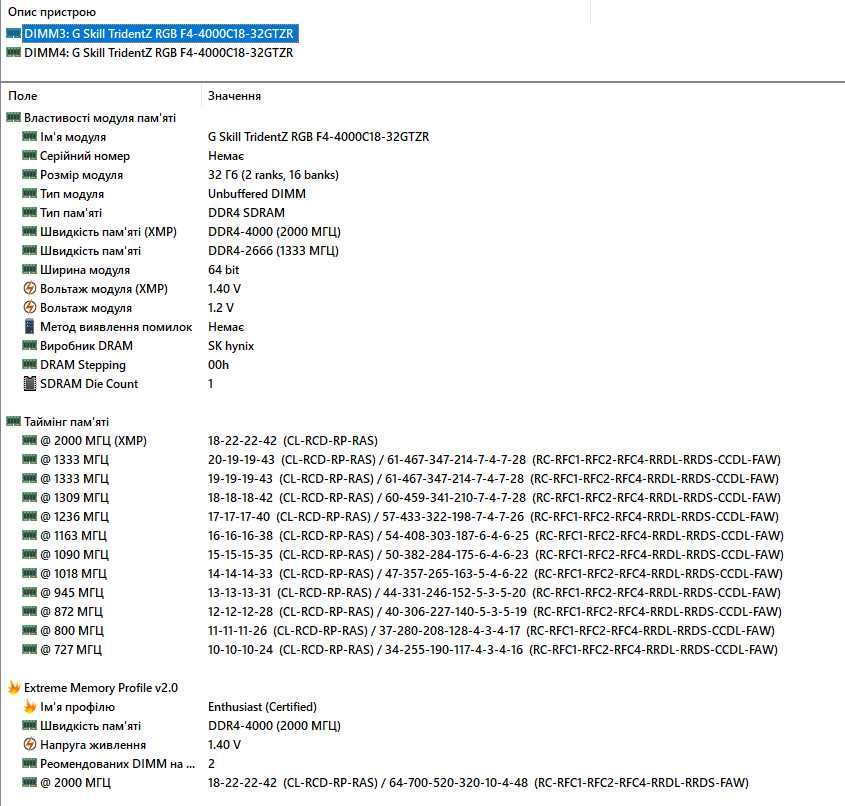Click the icon beside '@ 1090 МГЦ'

30,554
